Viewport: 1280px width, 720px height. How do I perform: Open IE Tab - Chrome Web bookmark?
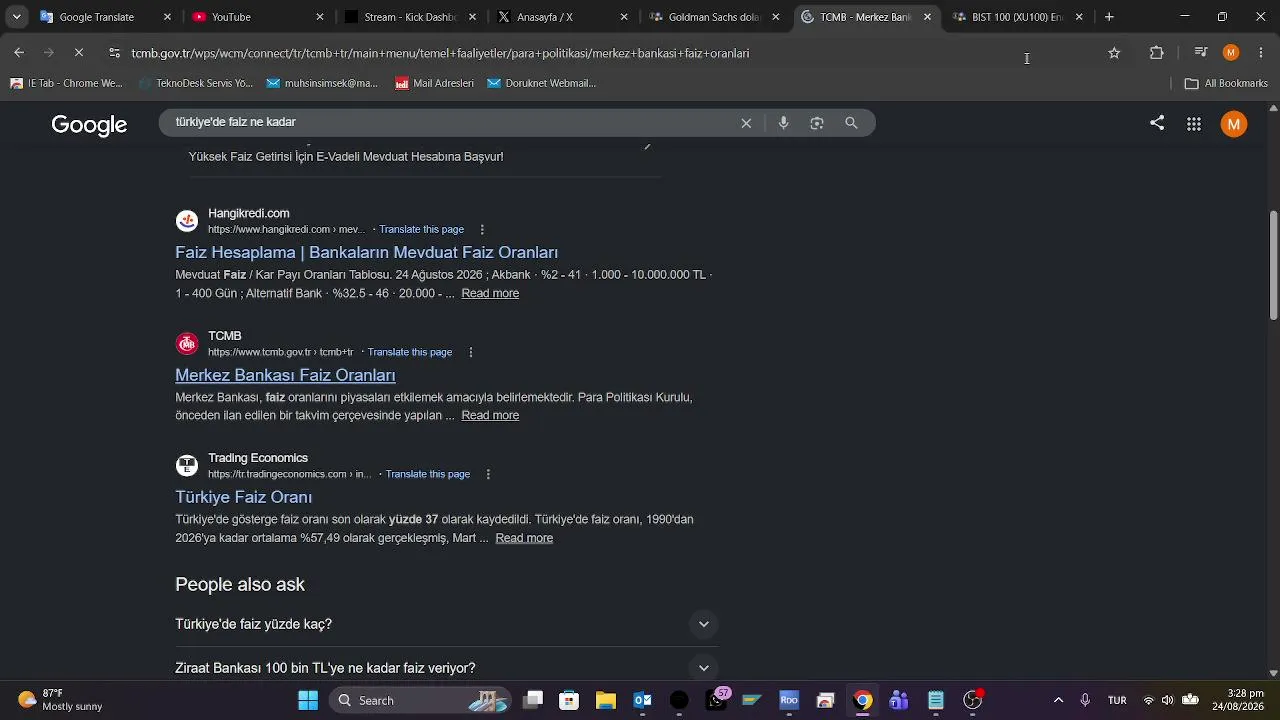(x=66, y=83)
